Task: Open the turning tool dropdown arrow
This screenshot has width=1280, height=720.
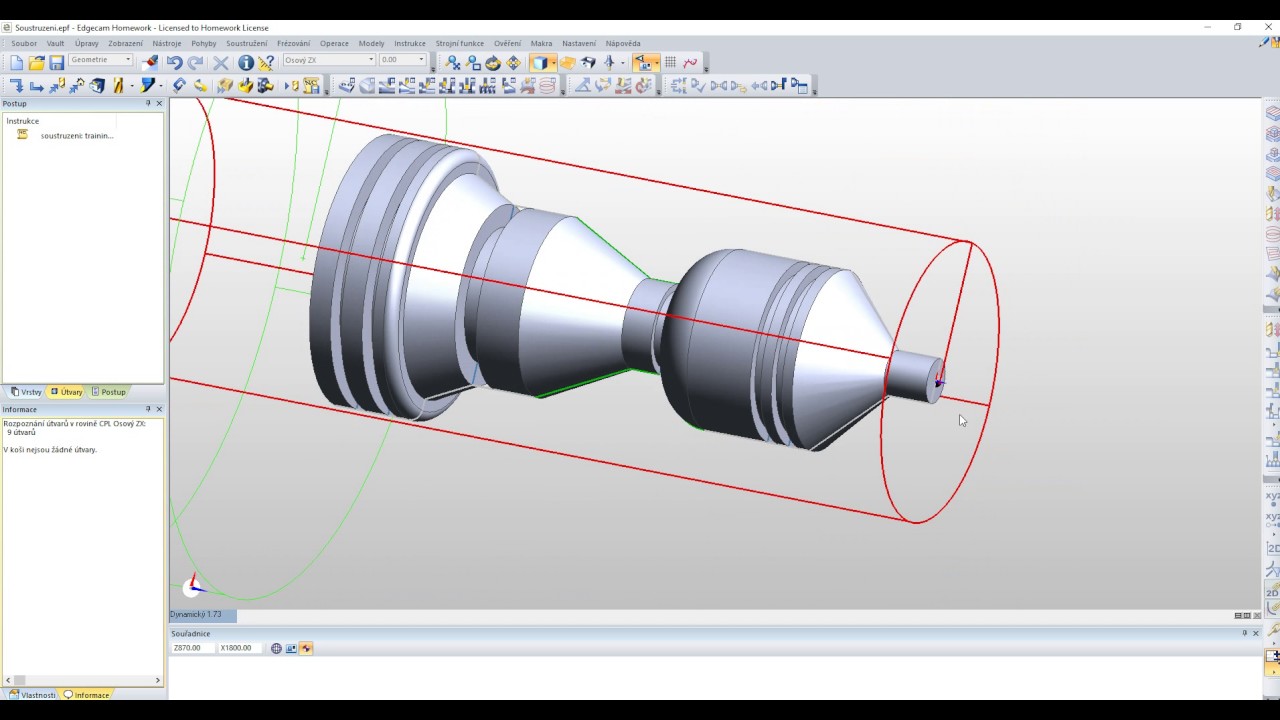Action: 161,86
